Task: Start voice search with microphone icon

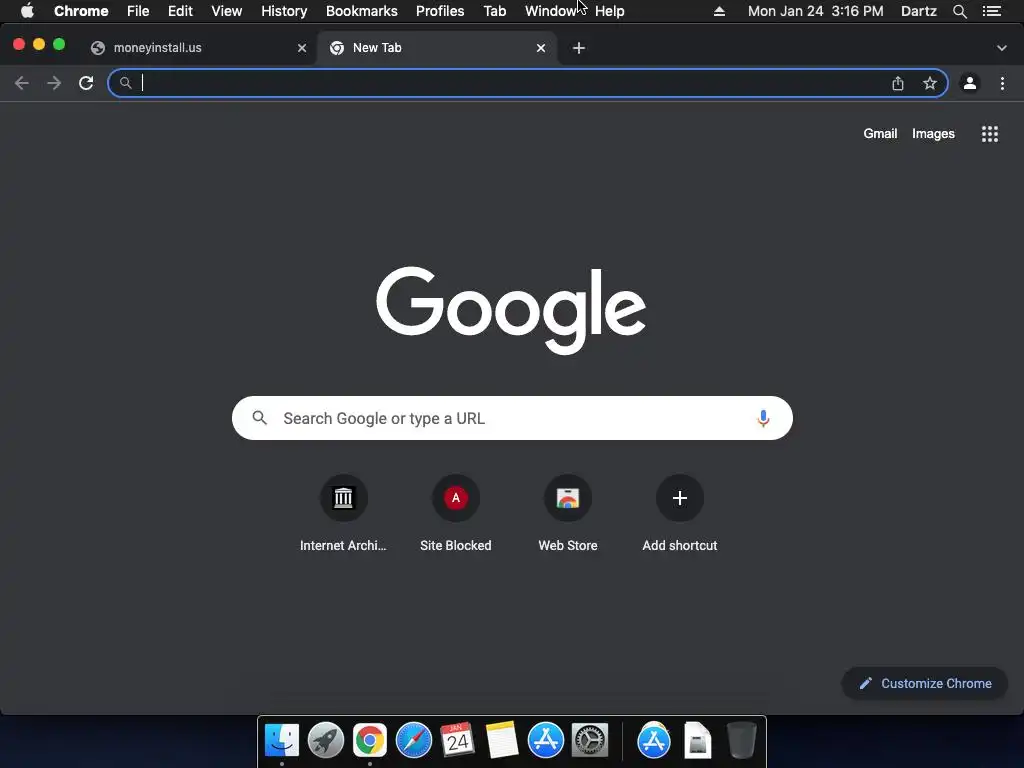Action: coord(763,418)
